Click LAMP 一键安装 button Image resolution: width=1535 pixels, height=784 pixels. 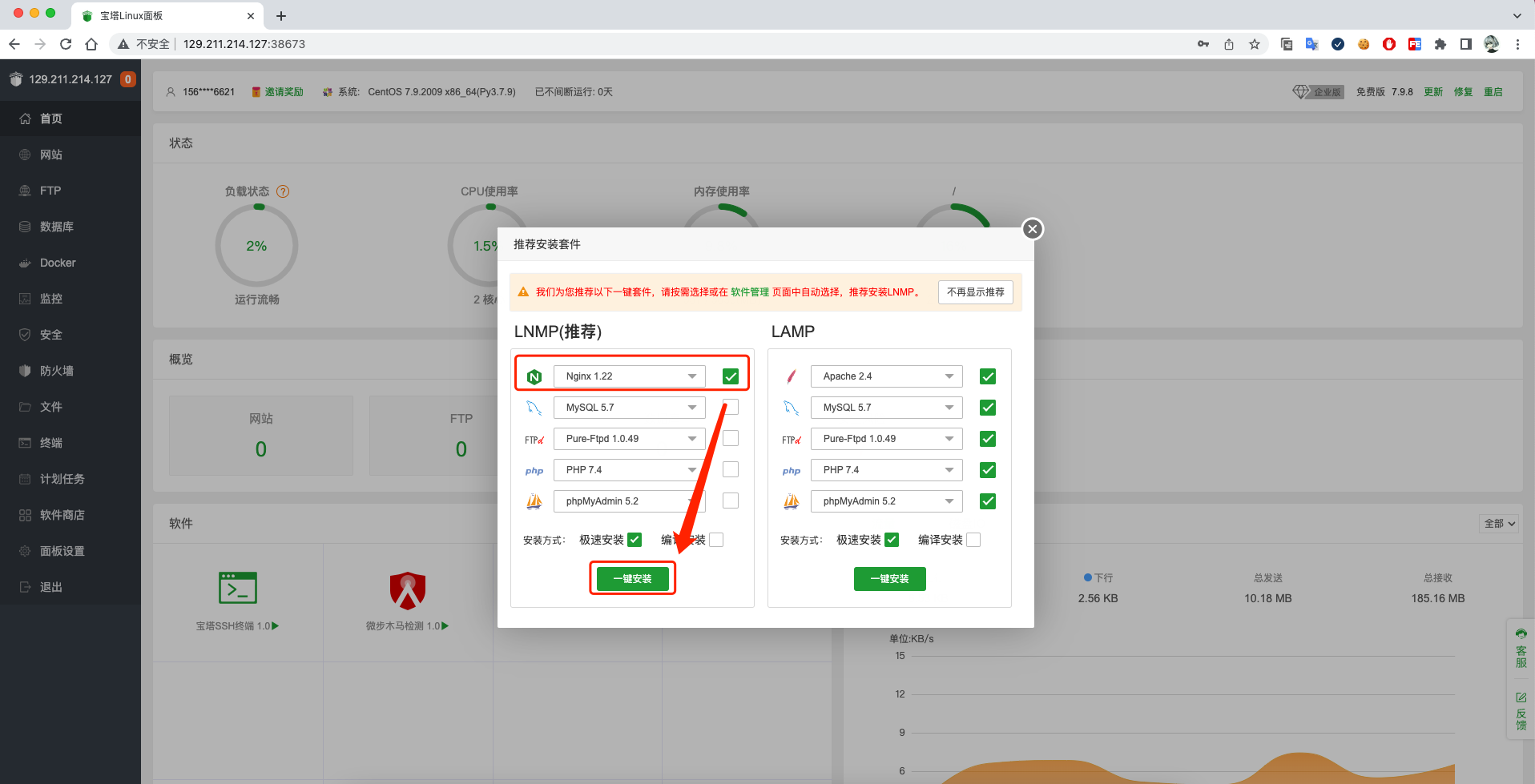click(x=890, y=579)
